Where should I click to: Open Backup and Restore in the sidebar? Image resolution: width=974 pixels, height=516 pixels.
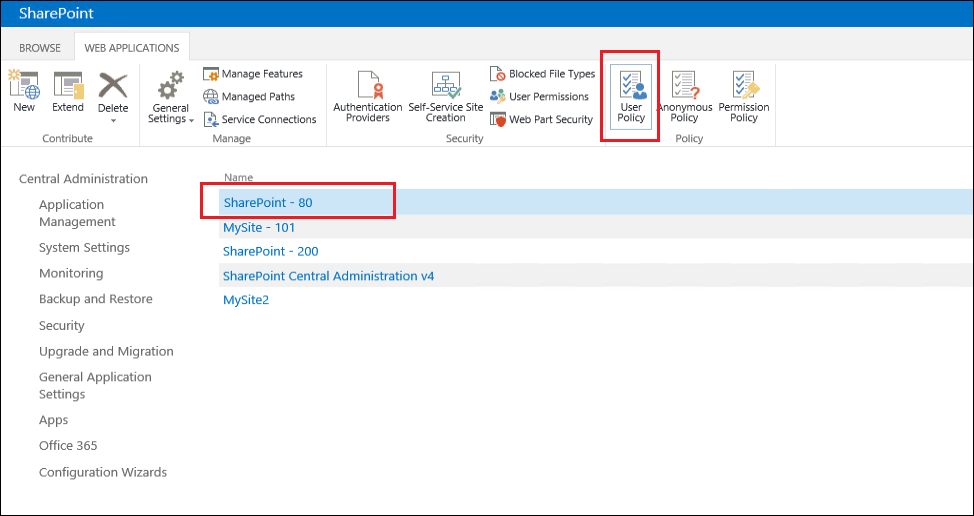(x=96, y=299)
